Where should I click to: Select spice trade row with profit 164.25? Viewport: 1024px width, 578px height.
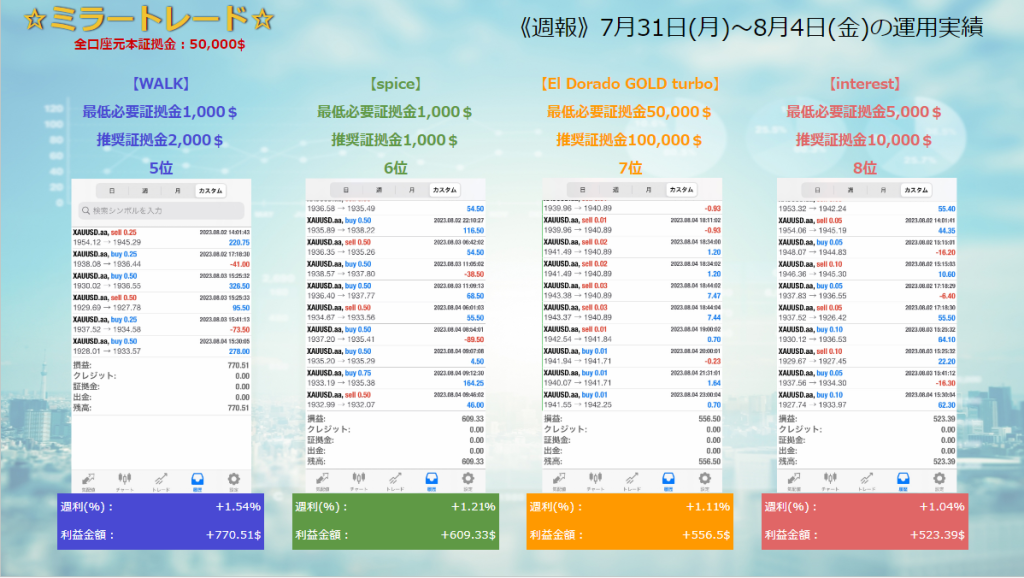coord(395,378)
